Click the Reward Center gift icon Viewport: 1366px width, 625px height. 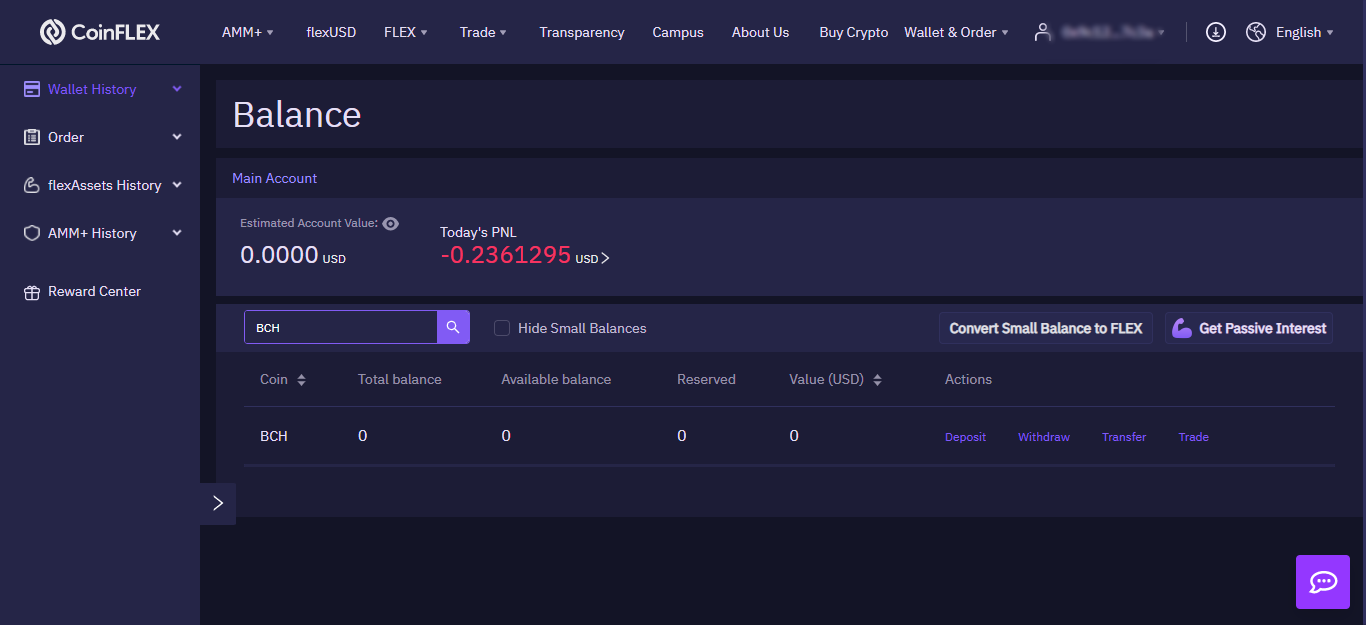click(x=32, y=292)
